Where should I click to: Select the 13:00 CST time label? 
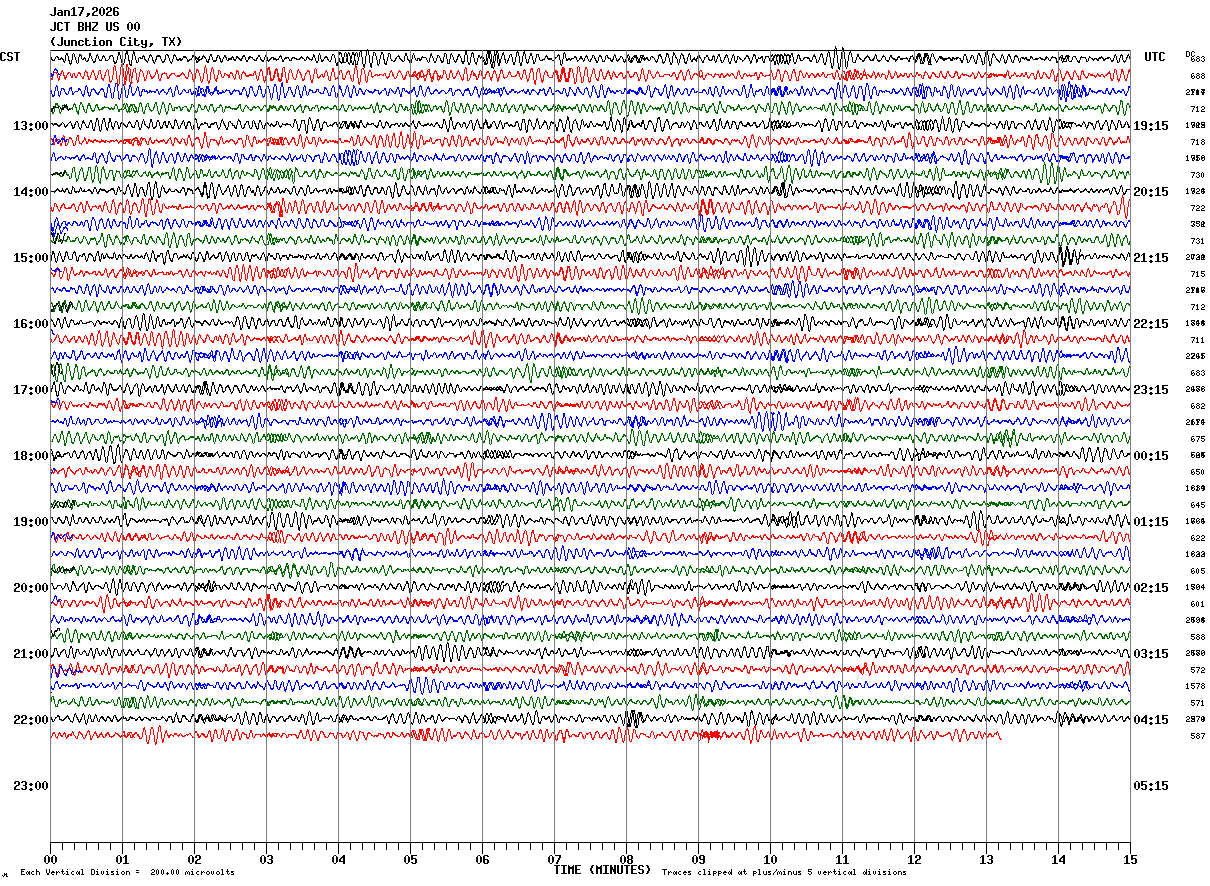(31, 126)
